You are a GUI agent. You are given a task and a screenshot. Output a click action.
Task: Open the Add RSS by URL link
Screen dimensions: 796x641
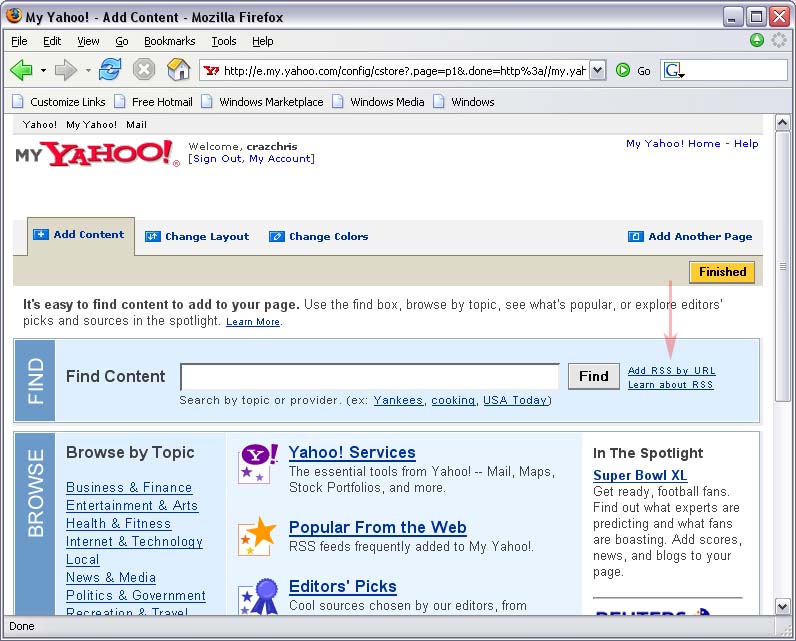pos(671,371)
